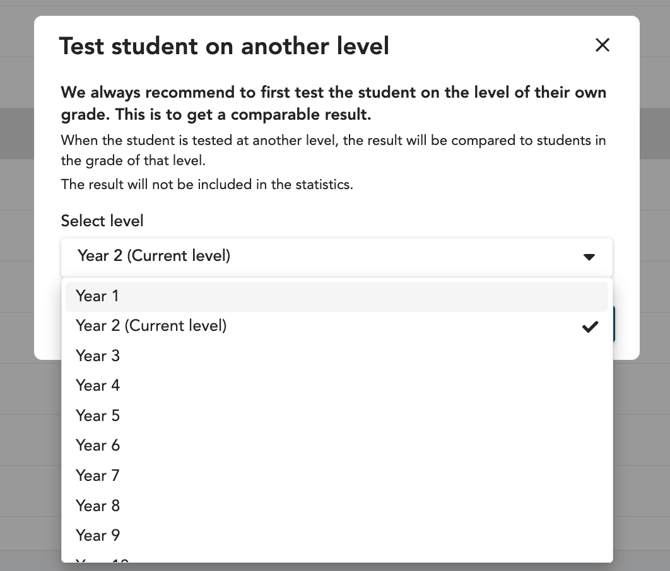Choose Year 1 from the list
The width and height of the screenshot is (670, 571).
coord(97,296)
